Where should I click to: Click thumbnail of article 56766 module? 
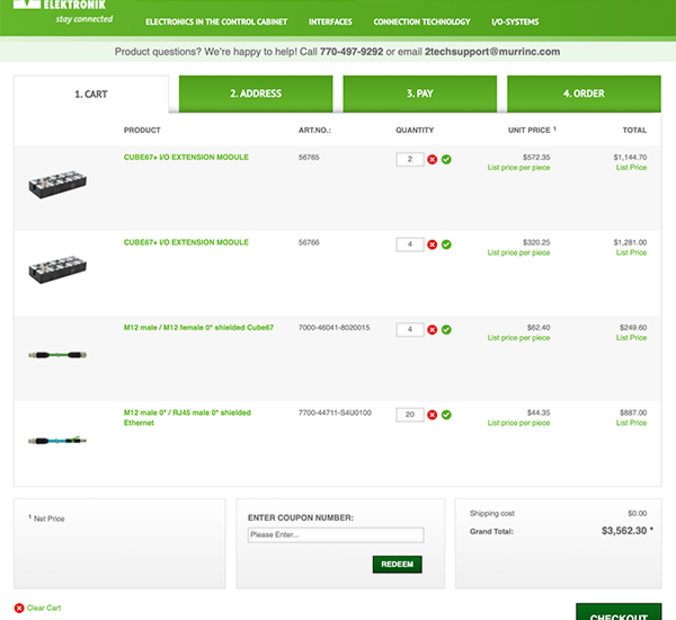click(x=57, y=269)
